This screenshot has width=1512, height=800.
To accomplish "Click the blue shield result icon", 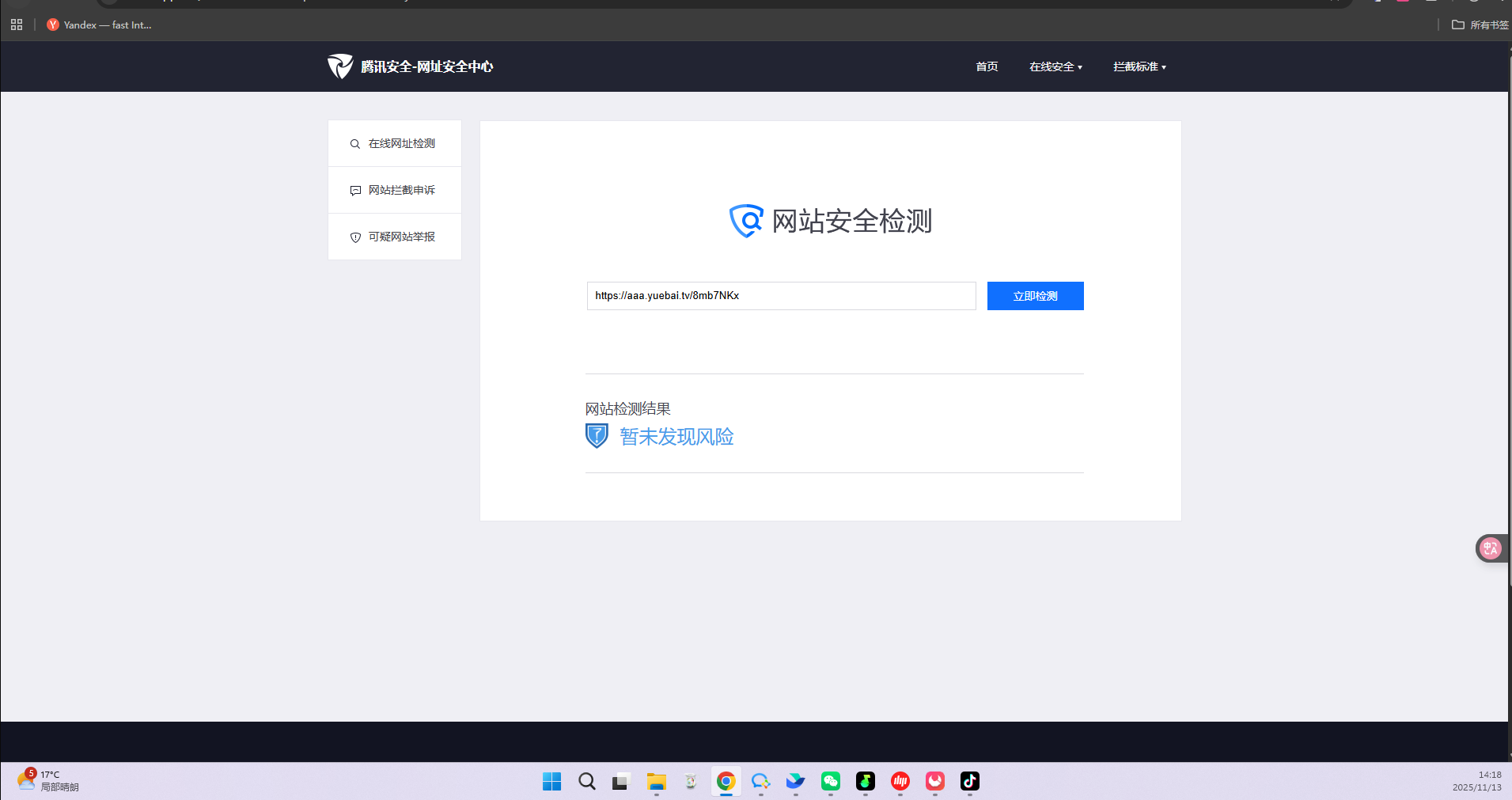I will pos(597,436).
